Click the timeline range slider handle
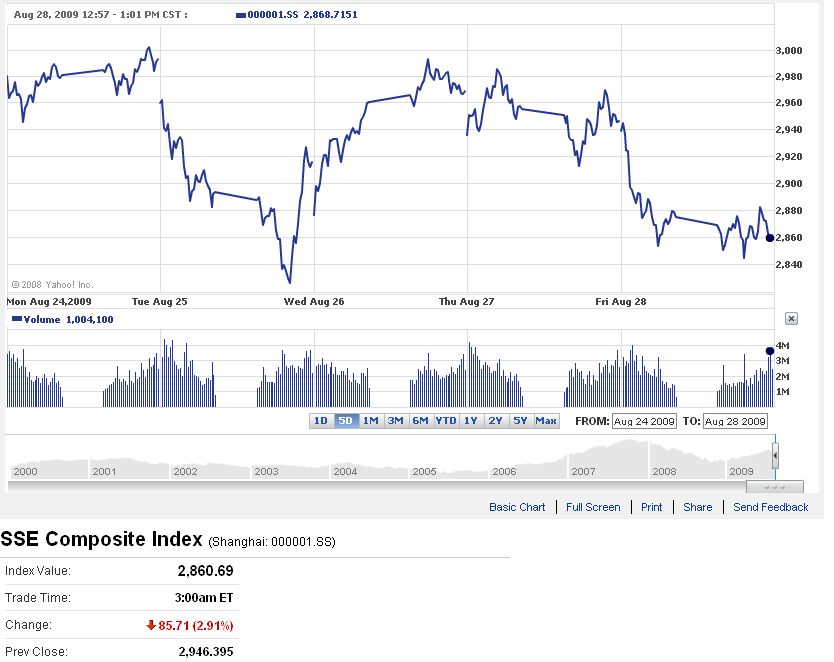The height and width of the screenshot is (662, 834). pyautogui.click(x=774, y=456)
